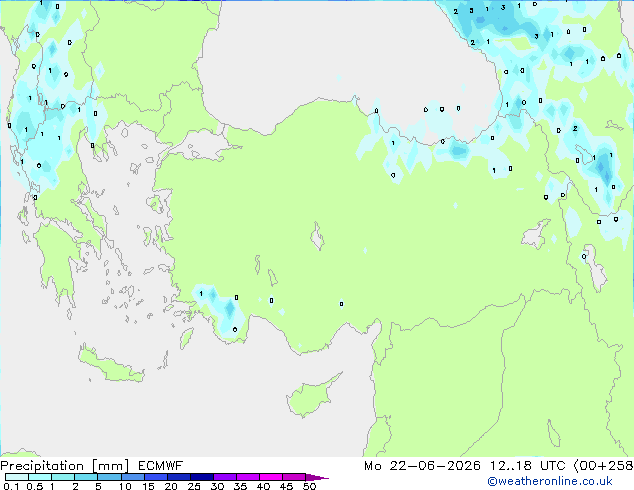Select the 10–15 mm blue legend swatch
The width and height of the screenshot is (634, 490).
(x=133, y=477)
